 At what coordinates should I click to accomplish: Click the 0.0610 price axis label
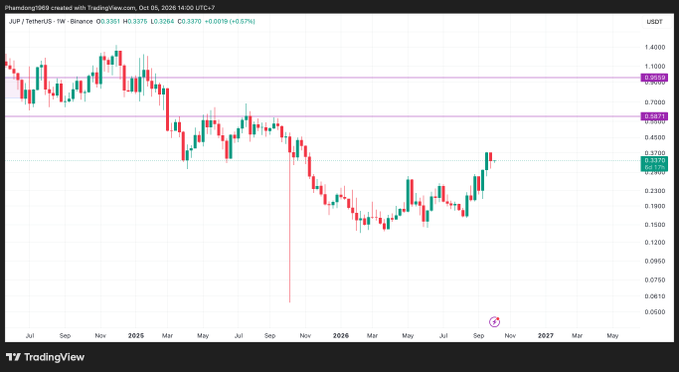click(x=655, y=296)
